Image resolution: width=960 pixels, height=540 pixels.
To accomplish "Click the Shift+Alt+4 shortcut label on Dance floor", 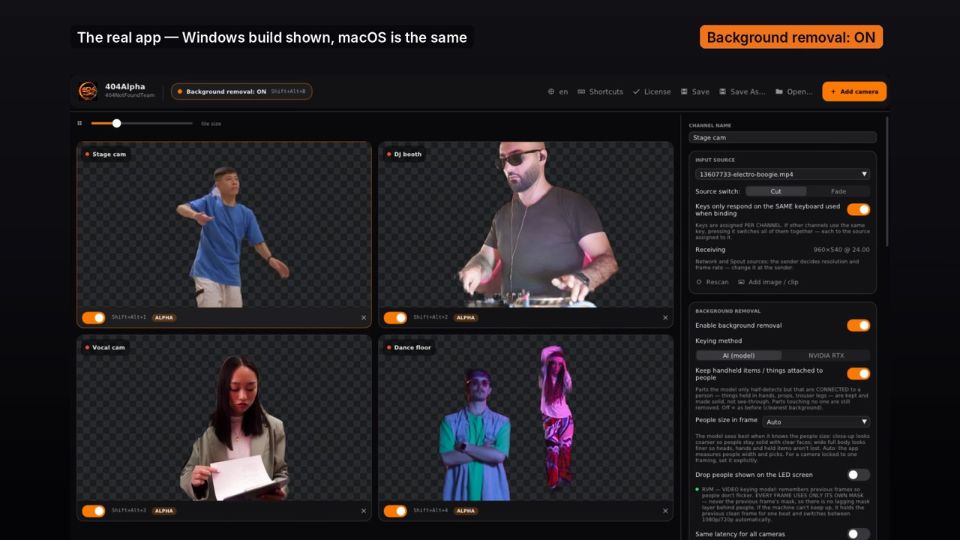I will [430, 510].
